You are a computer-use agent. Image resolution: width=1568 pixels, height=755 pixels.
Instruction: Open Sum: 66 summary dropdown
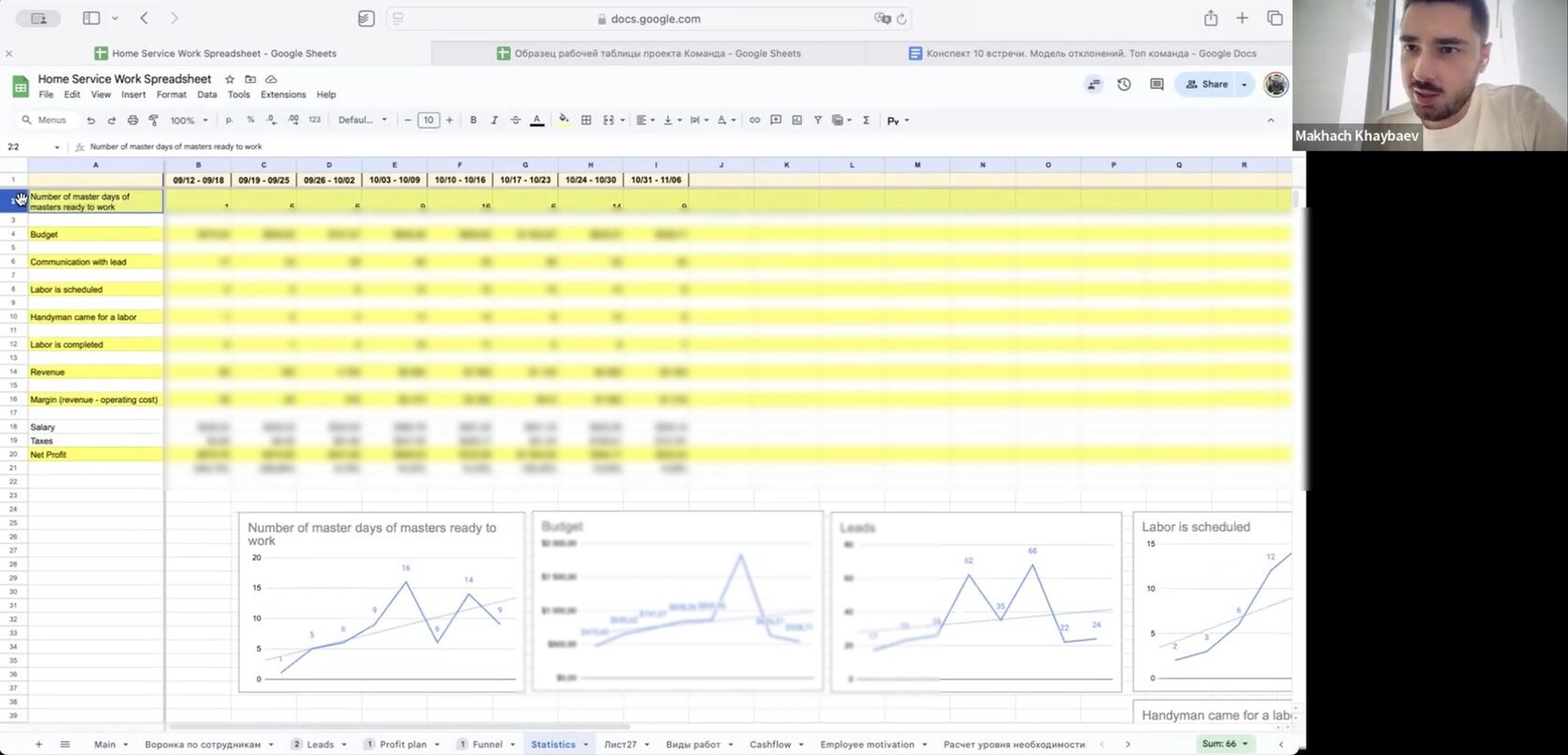point(1225,744)
